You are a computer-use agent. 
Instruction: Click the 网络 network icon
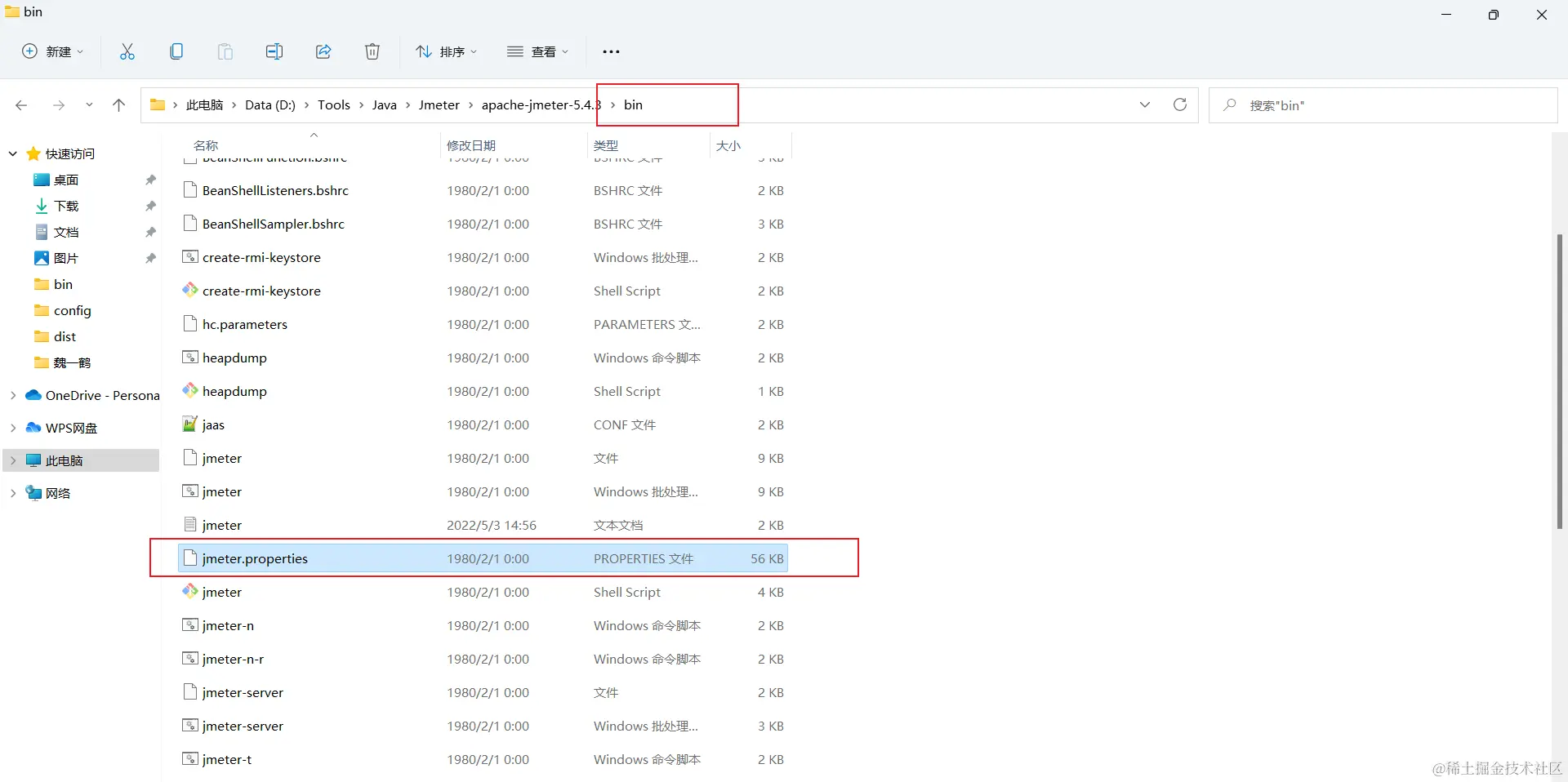33,493
